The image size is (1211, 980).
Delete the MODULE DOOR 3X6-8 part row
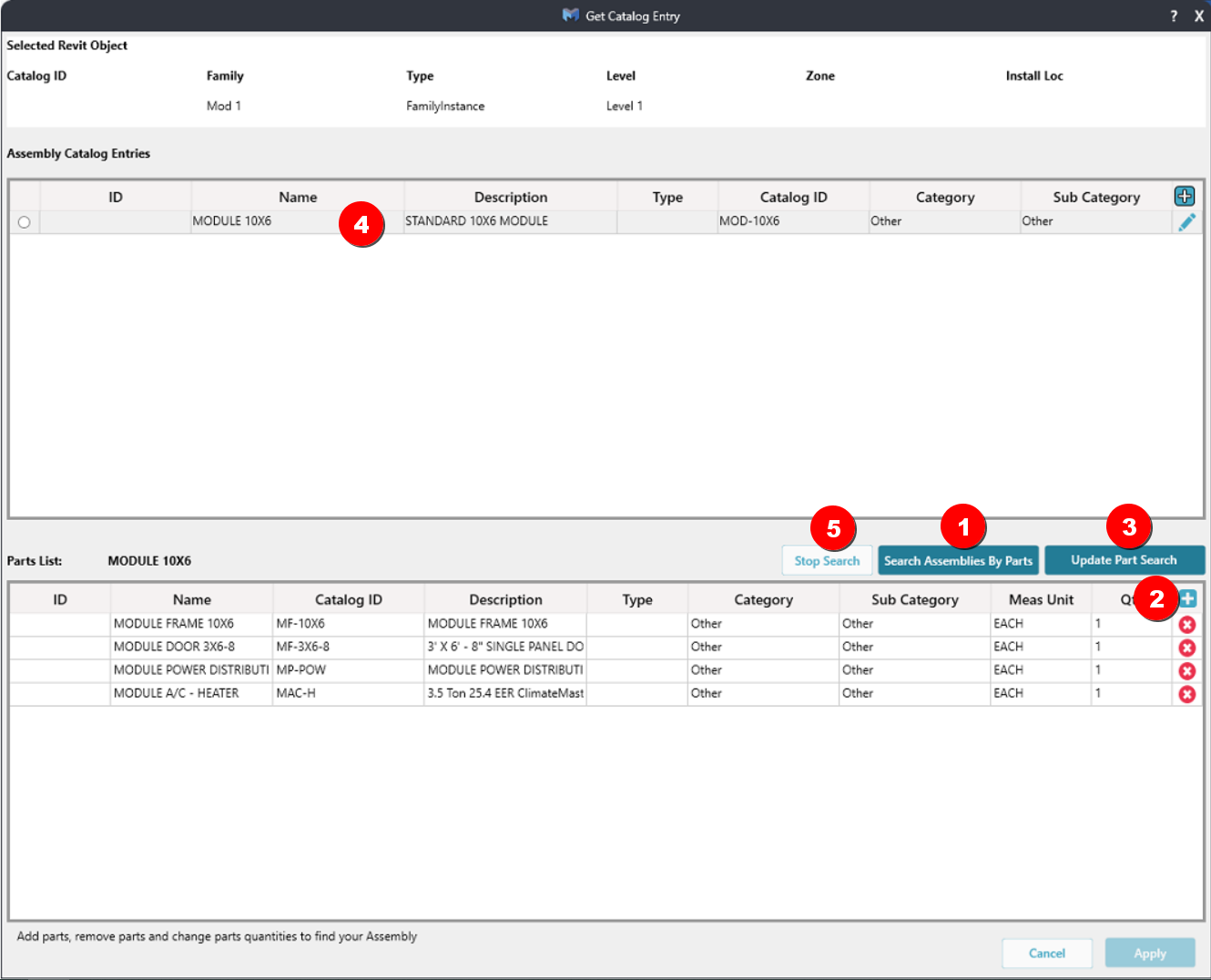(1186, 648)
